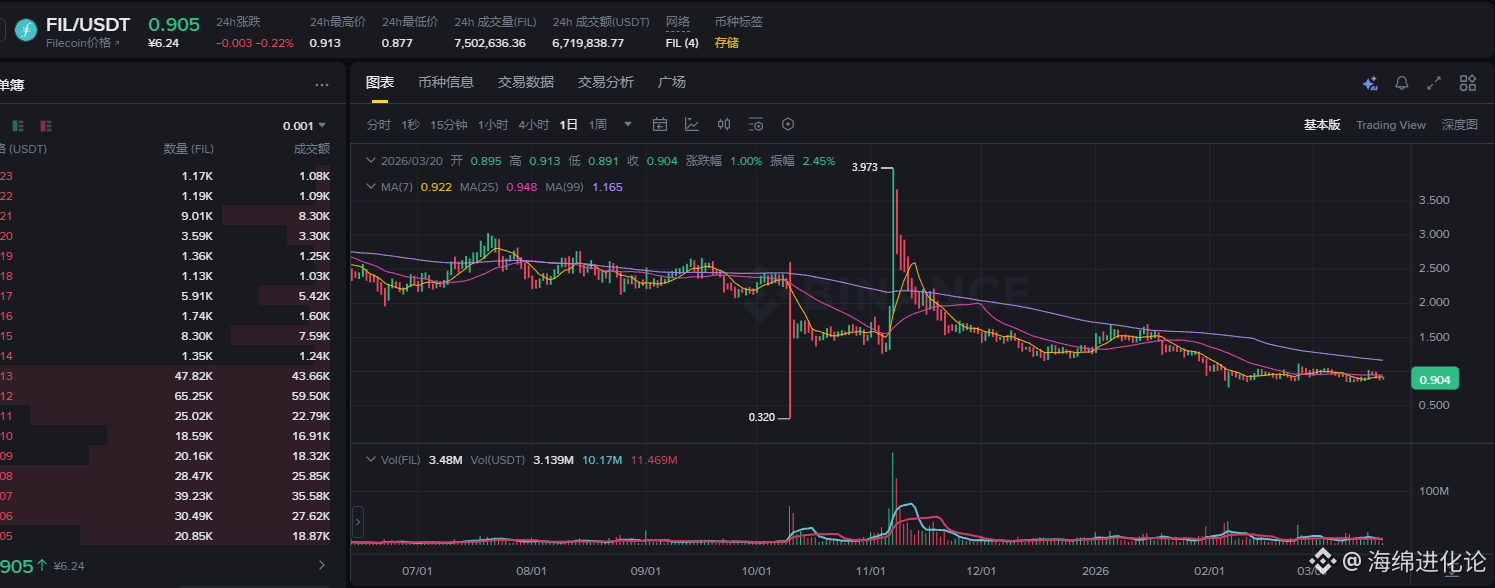The height and width of the screenshot is (588, 1495).
Task: Switch to the 币种信息 tab
Action: pyautogui.click(x=446, y=83)
